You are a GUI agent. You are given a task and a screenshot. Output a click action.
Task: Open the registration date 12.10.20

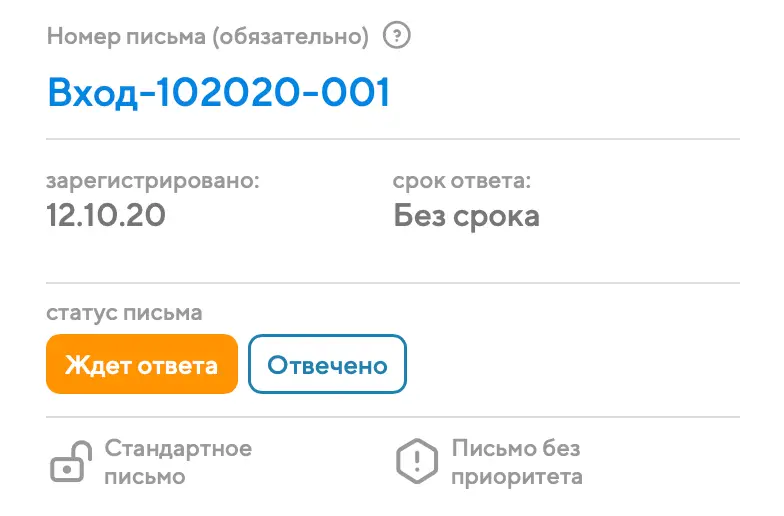tap(106, 215)
